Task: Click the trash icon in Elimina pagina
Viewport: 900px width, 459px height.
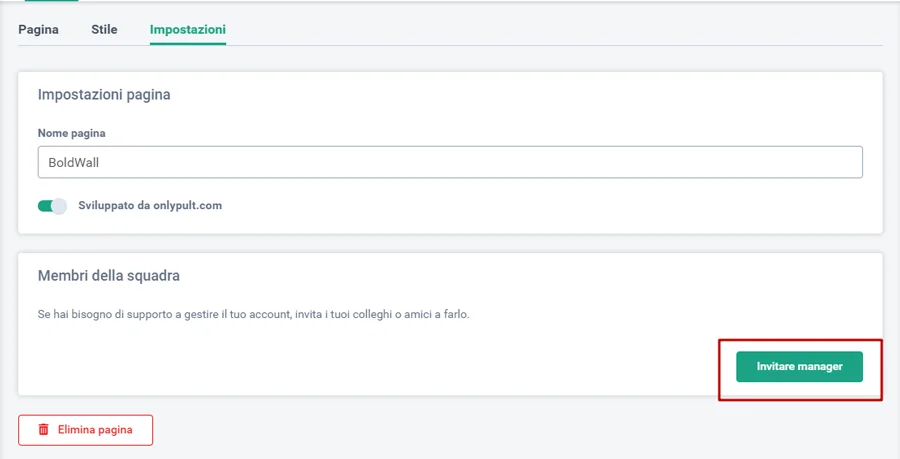Action: click(x=43, y=430)
